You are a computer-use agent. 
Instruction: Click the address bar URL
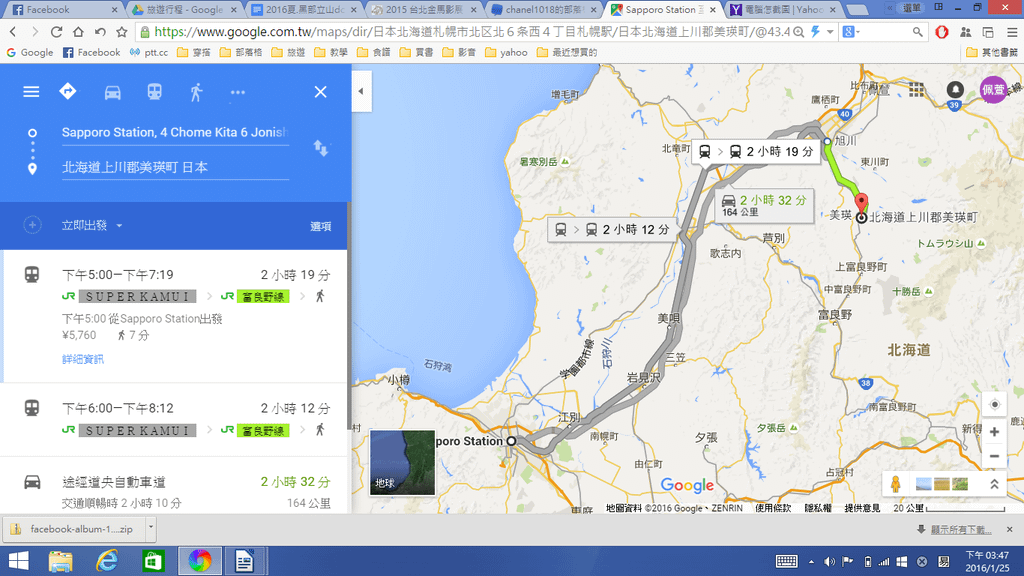tap(472, 32)
